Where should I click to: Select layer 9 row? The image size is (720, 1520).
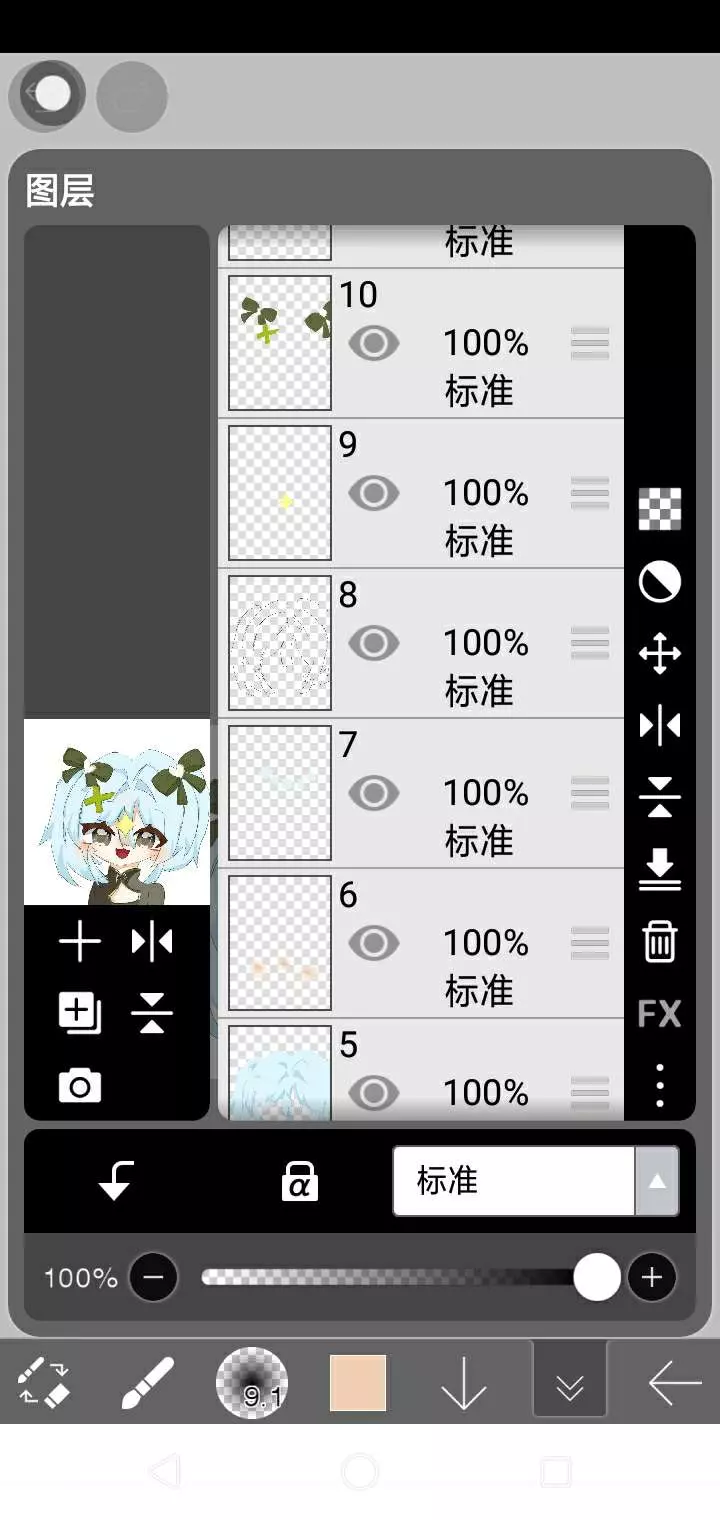(421, 493)
